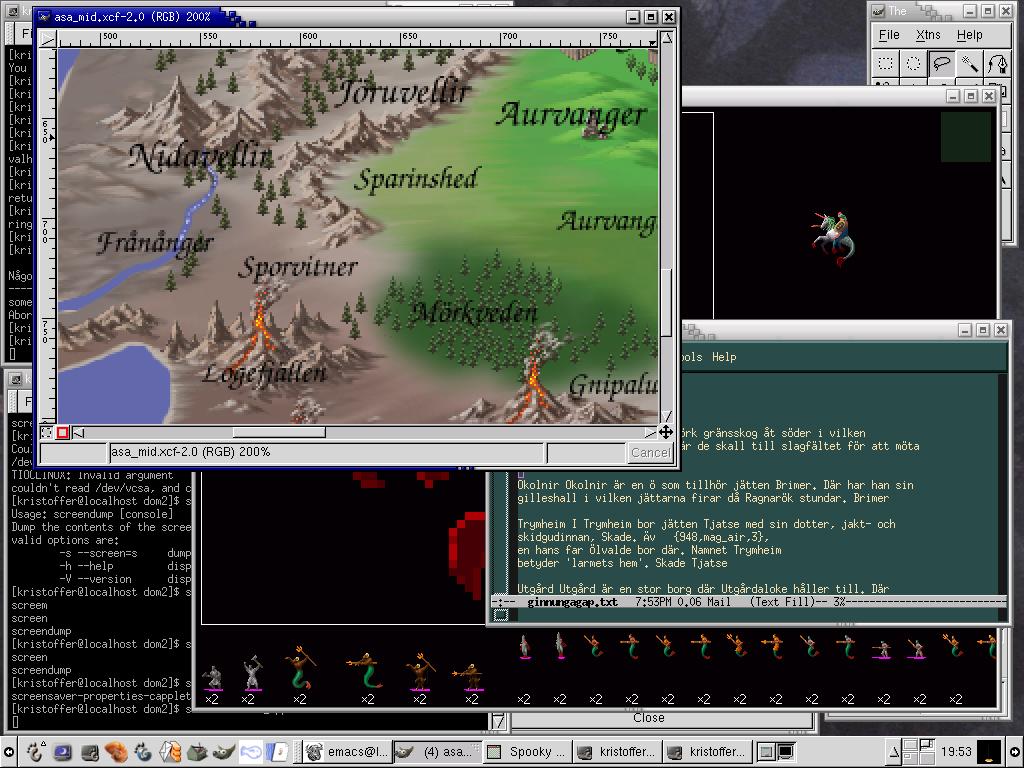Click the Logefjällen label on the map

tap(264, 373)
